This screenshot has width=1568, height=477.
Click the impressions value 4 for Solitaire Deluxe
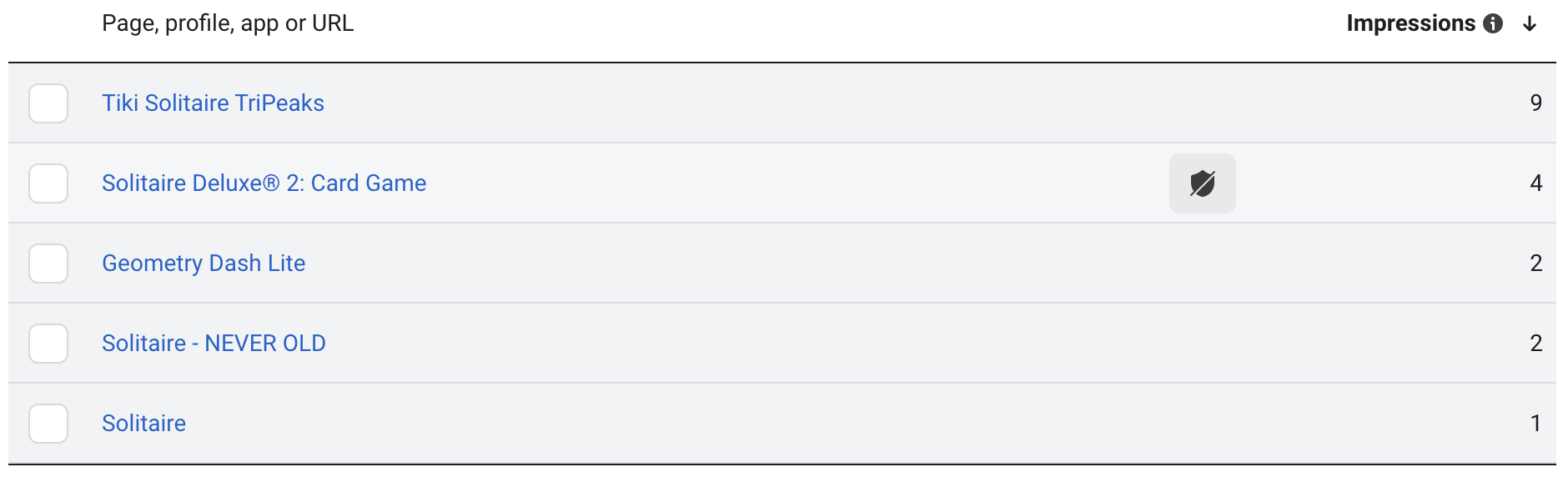click(1535, 183)
